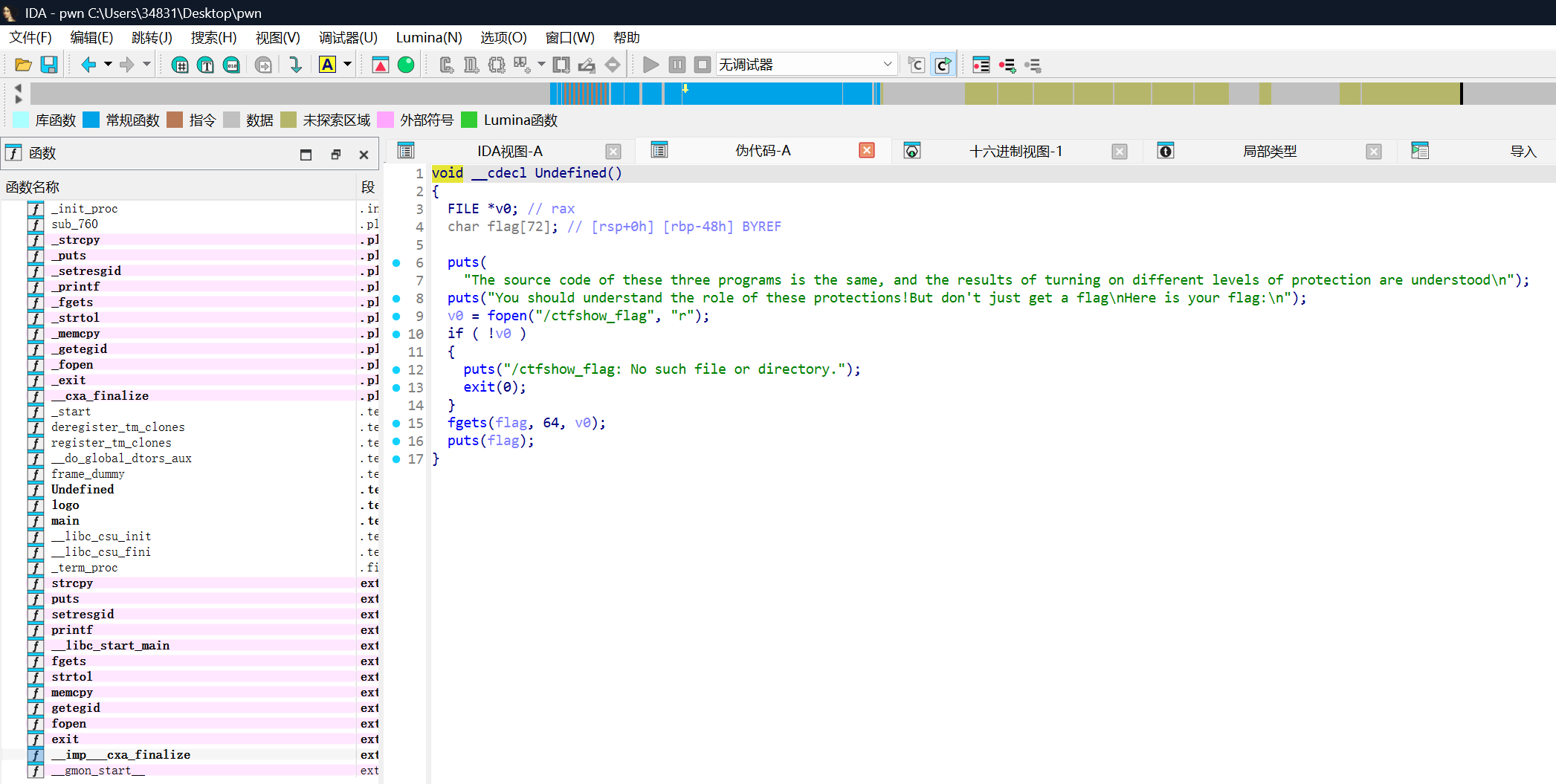Viewport: 1556px width, 784px height.
Task: Switch to the 局部类型 tab
Action: (x=1270, y=152)
